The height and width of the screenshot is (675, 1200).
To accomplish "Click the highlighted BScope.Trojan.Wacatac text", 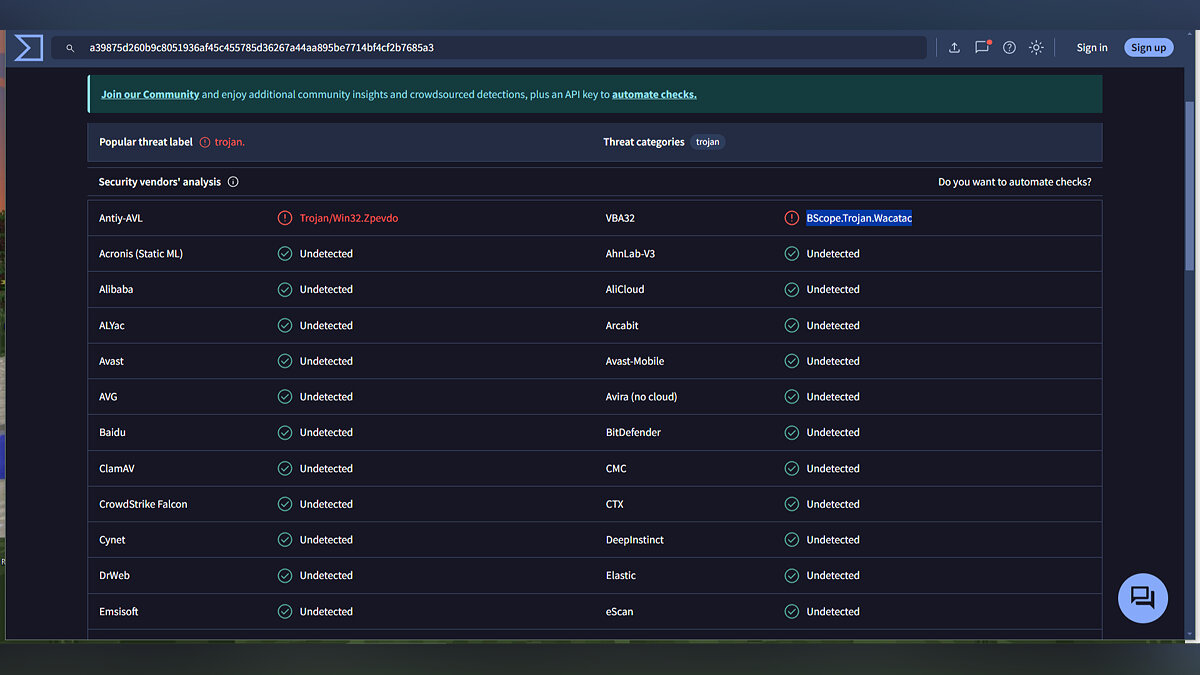I will (859, 218).
